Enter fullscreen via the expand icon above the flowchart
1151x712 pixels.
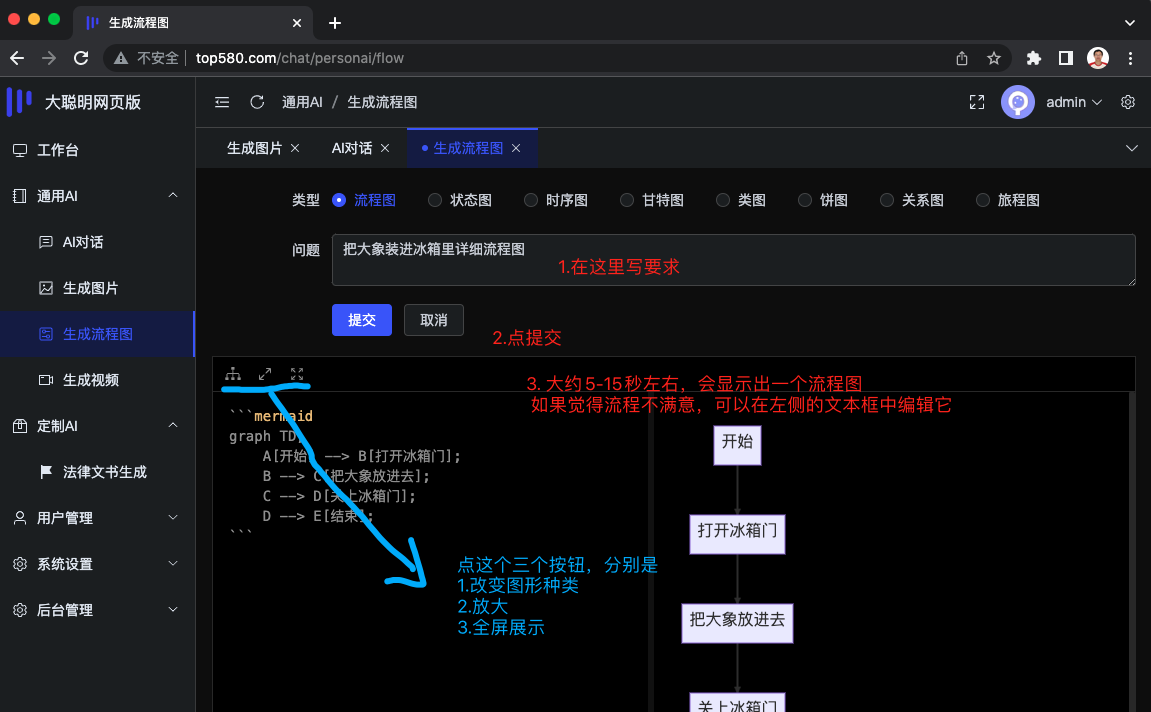click(x=296, y=372)
